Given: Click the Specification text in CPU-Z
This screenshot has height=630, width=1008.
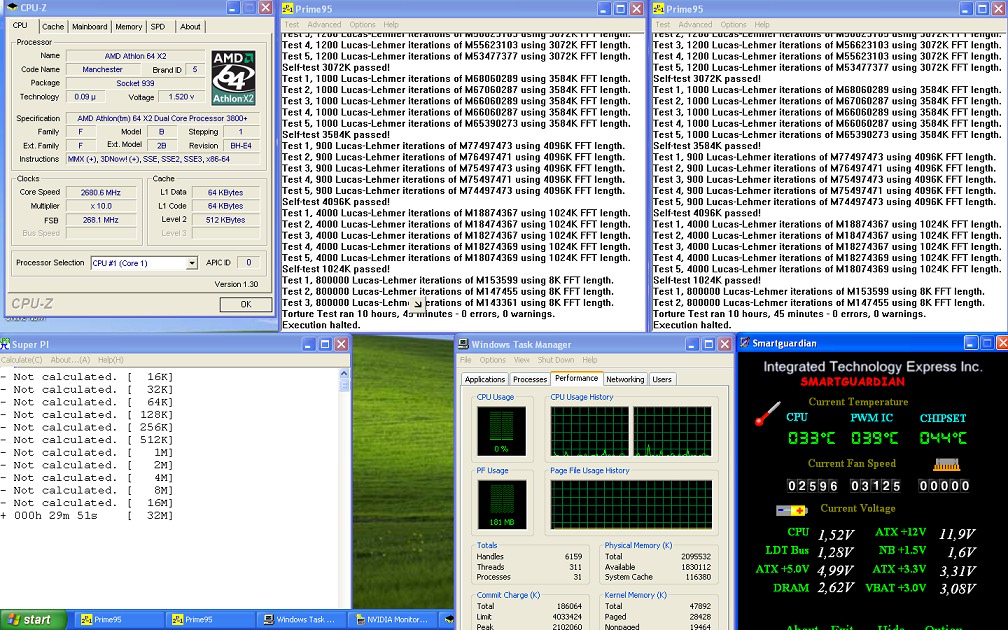Looking at the screenshot, I should 162,118.
